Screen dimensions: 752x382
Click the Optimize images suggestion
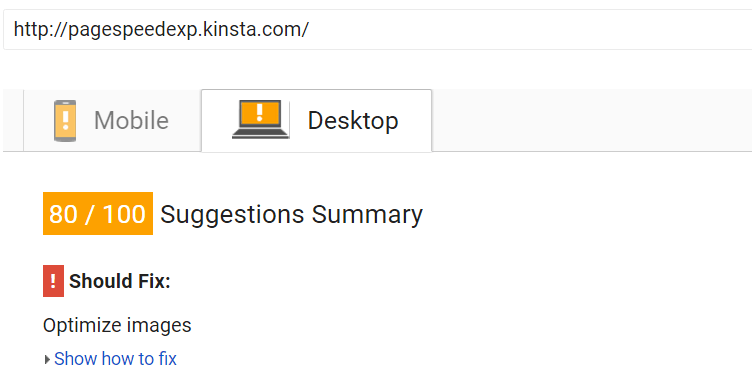pyautogui.click(x=117, y=325)
